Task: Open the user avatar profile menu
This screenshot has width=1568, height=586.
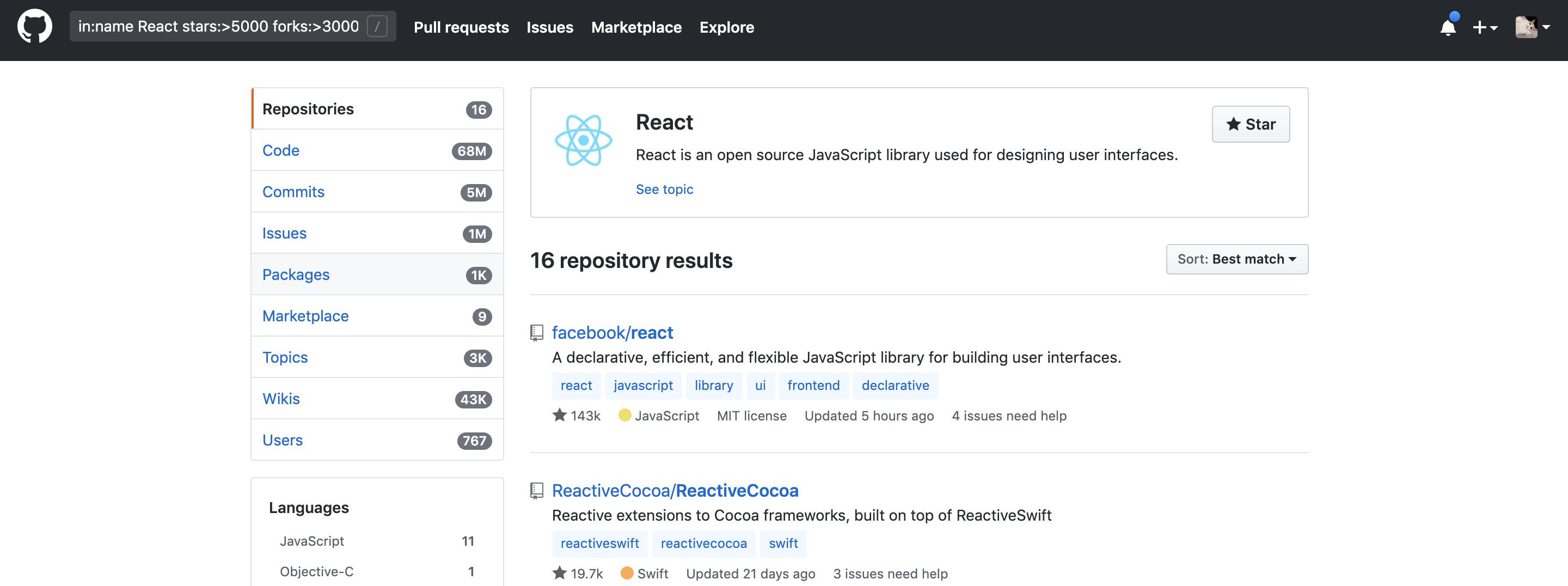Action: [1532, 27]
